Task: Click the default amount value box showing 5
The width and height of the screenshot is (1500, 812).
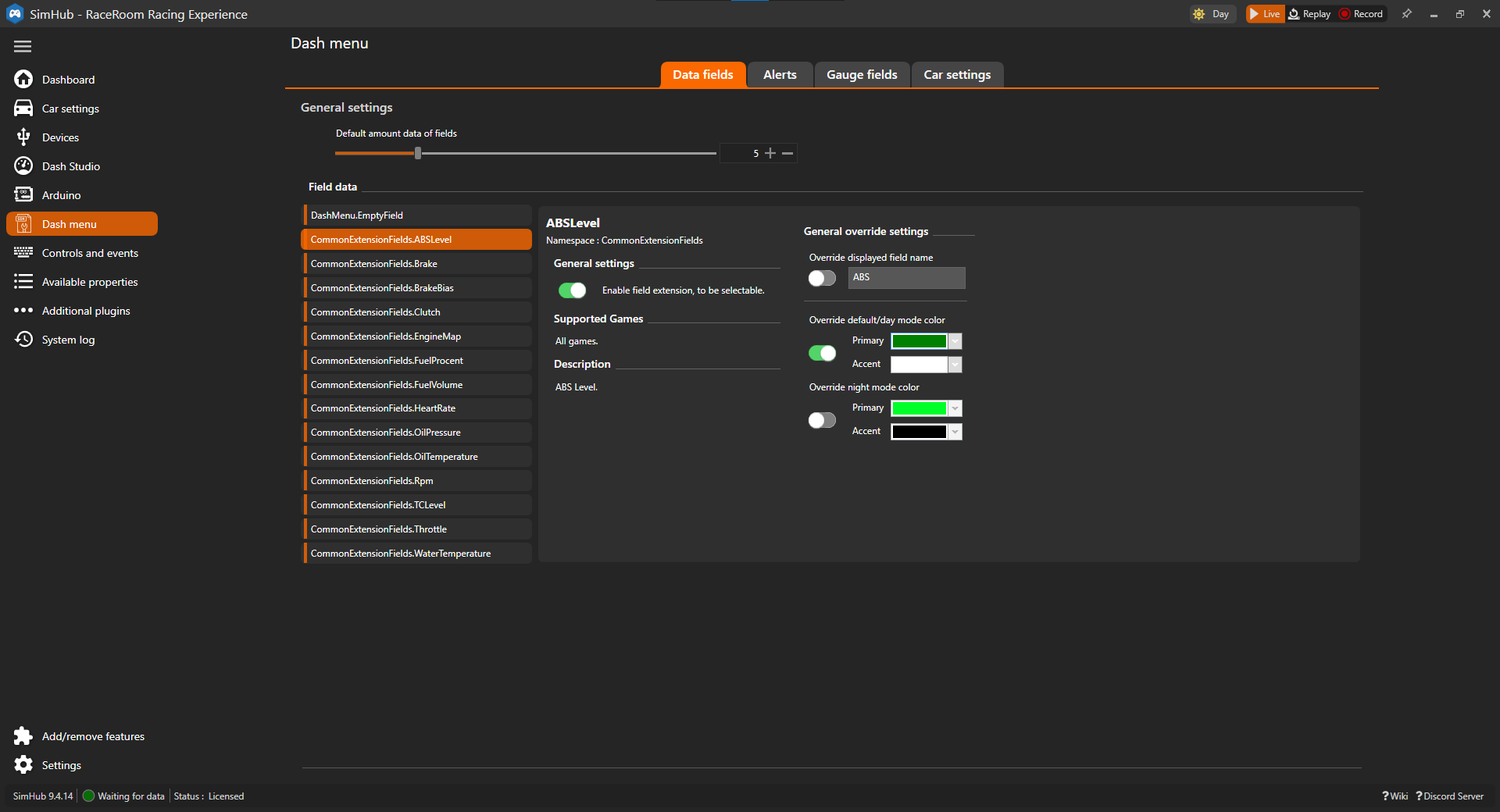Action: tap(741, 154)
